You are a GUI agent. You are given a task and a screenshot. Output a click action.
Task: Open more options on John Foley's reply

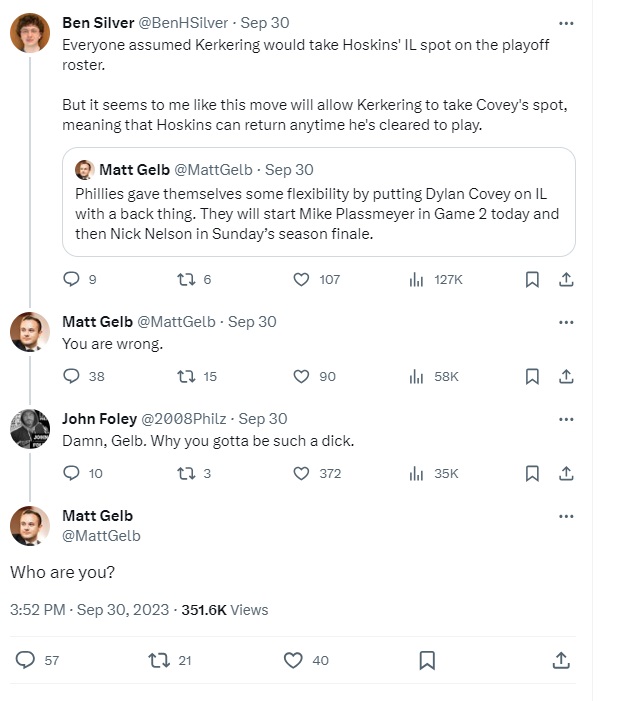[566, 419]
